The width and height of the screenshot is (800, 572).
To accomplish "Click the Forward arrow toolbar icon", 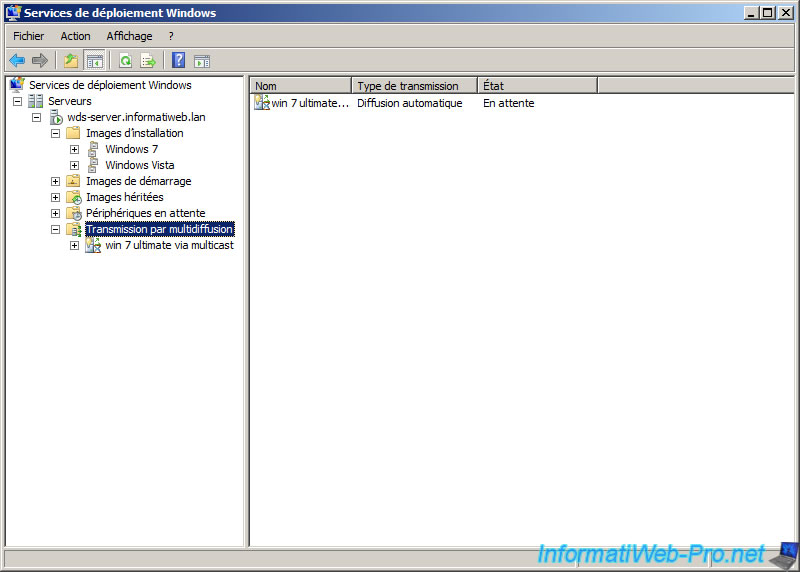I will pos(40,61).
